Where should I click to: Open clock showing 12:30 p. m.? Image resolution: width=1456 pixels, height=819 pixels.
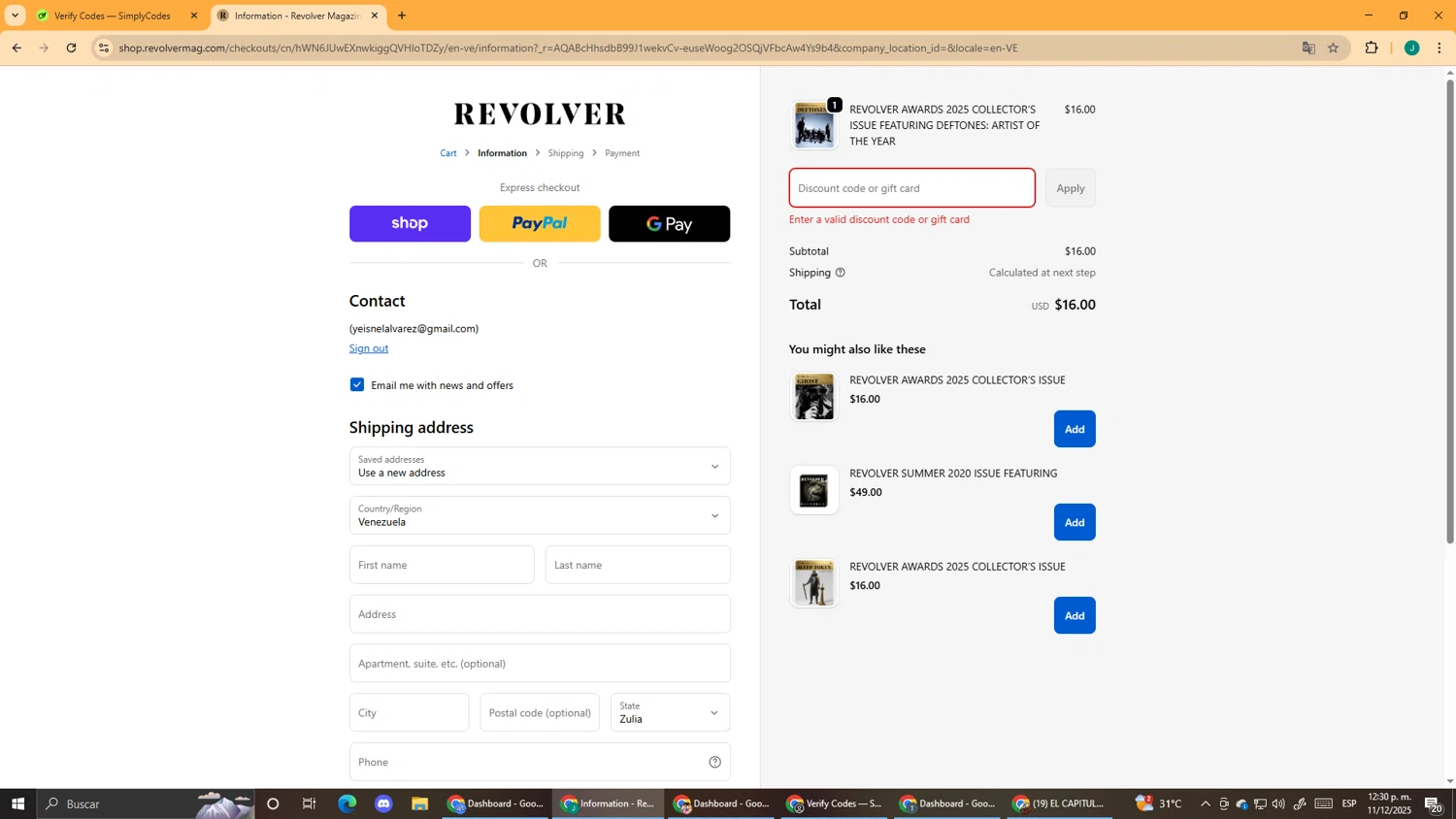pos(1389,803)
